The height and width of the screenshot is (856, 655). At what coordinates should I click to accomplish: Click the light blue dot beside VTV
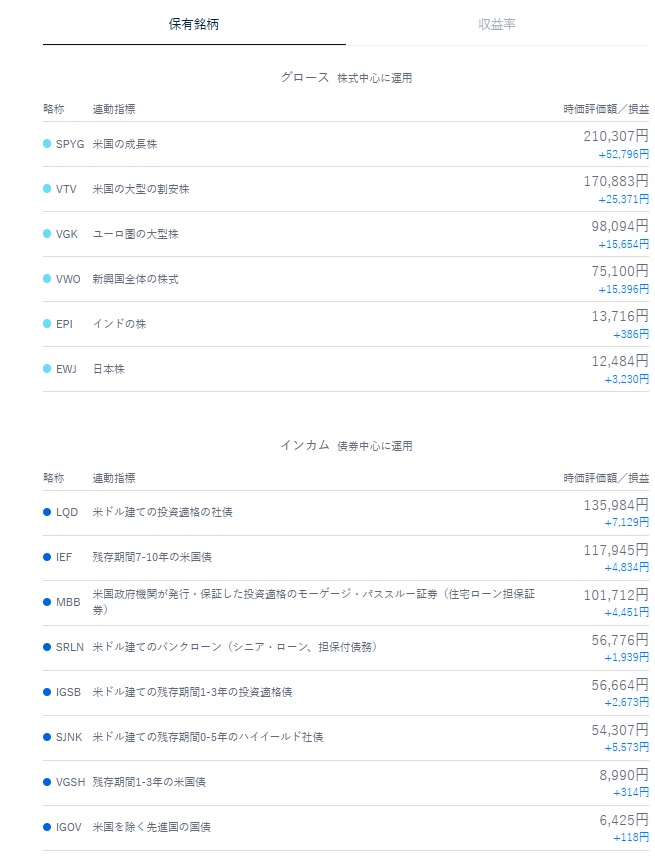pos(47,189)
